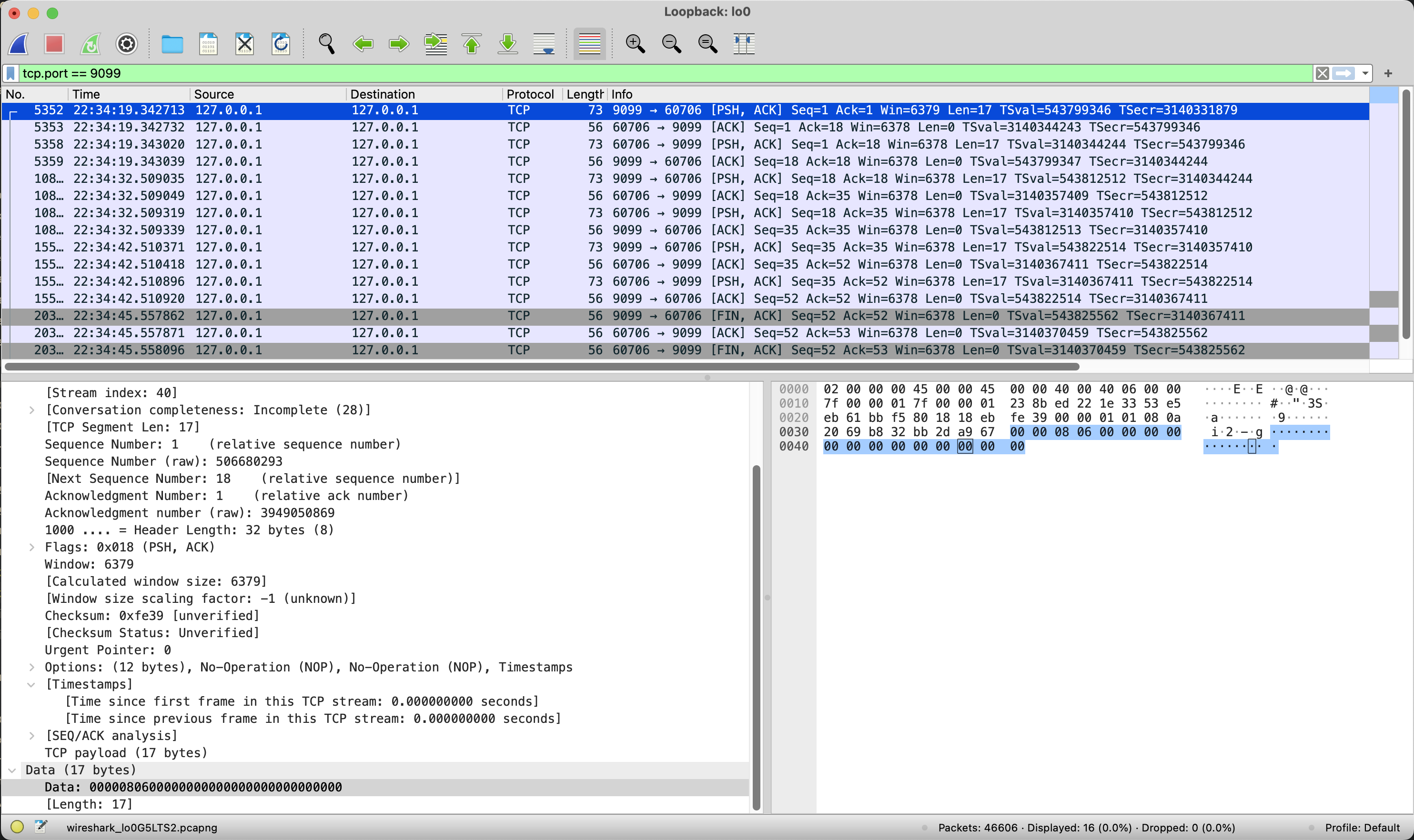Select Acknowledgment number (raw) field
Viewport: 1414px width, 840px height.
coord(190,513)
